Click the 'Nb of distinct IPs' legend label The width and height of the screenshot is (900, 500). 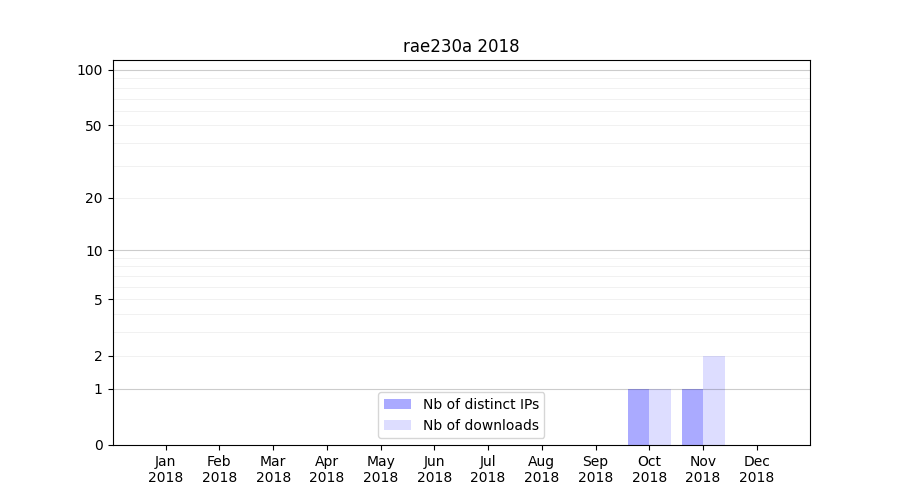point(480,404)
